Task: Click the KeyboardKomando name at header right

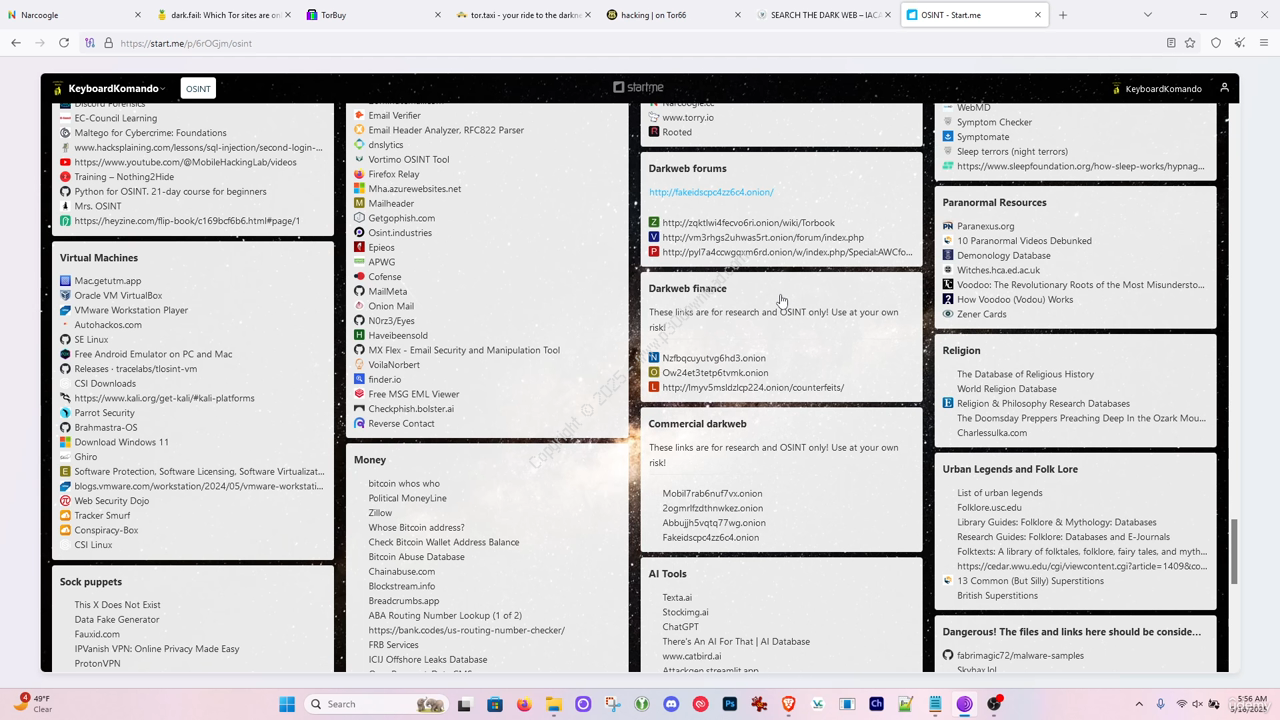Action: 1163,89
